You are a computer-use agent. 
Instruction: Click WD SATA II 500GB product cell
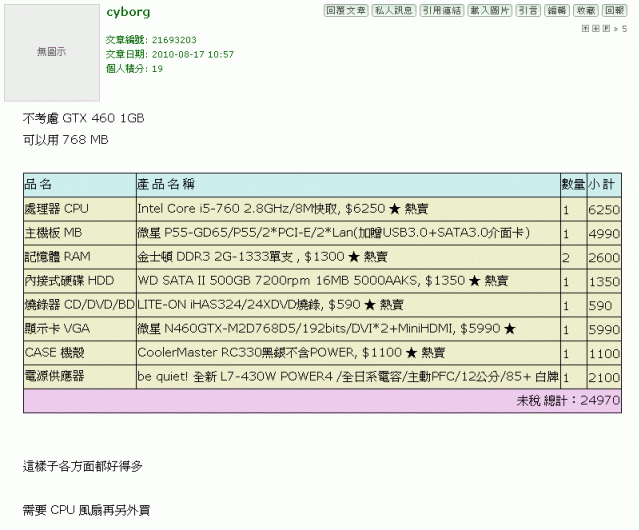pos(348,281)
